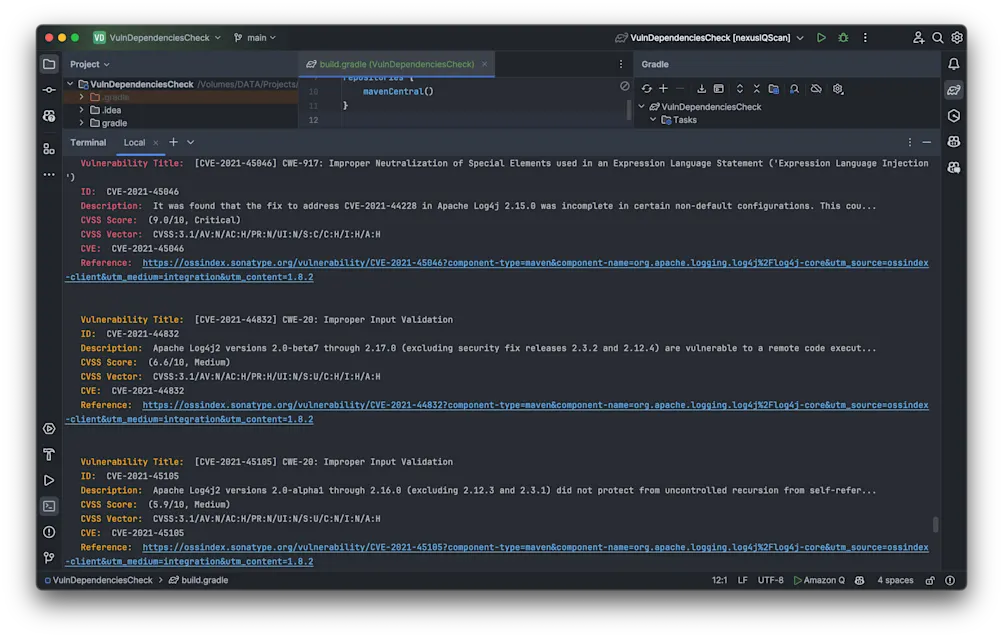Open the Commit tool window

pyautogui.click(x=49, y=90)
